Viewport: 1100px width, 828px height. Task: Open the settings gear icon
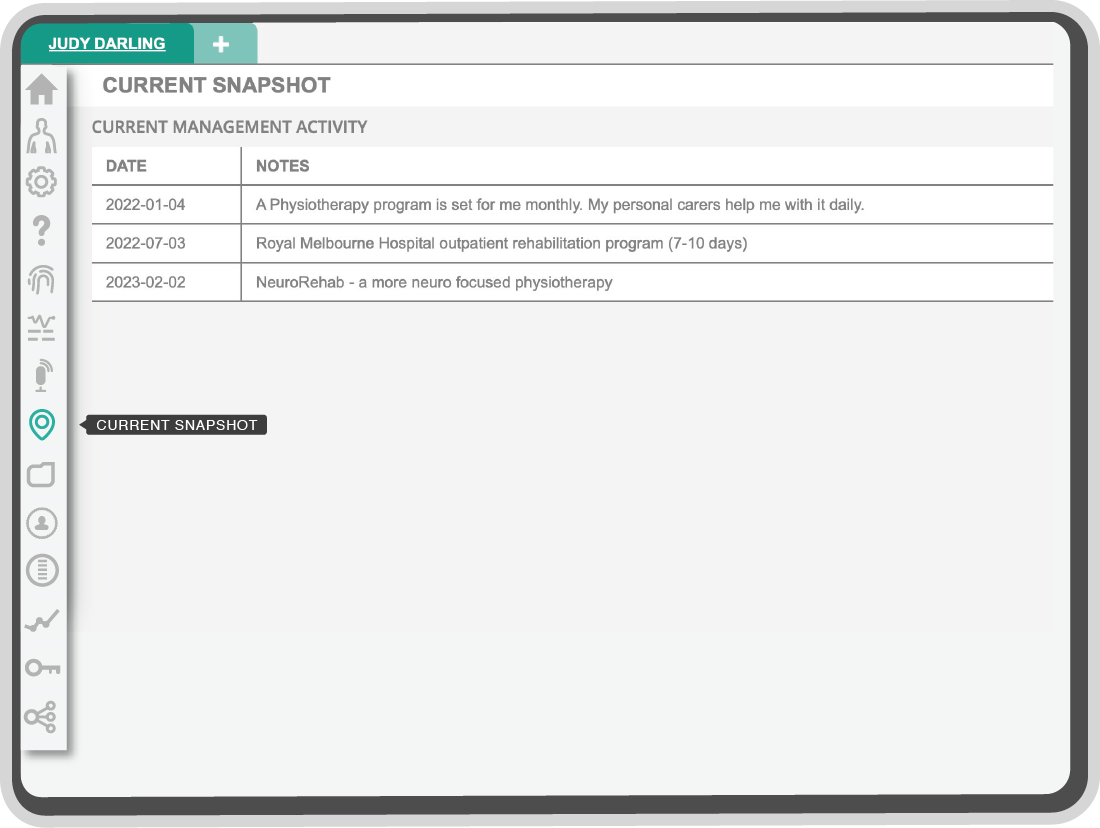[41, 182]
